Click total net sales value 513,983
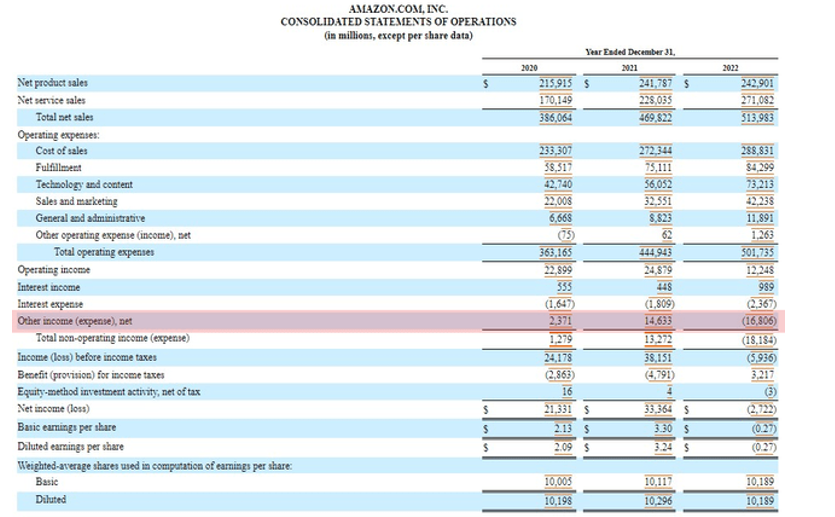This screenshot has height=517, width=835. click(x=757, y=118)
